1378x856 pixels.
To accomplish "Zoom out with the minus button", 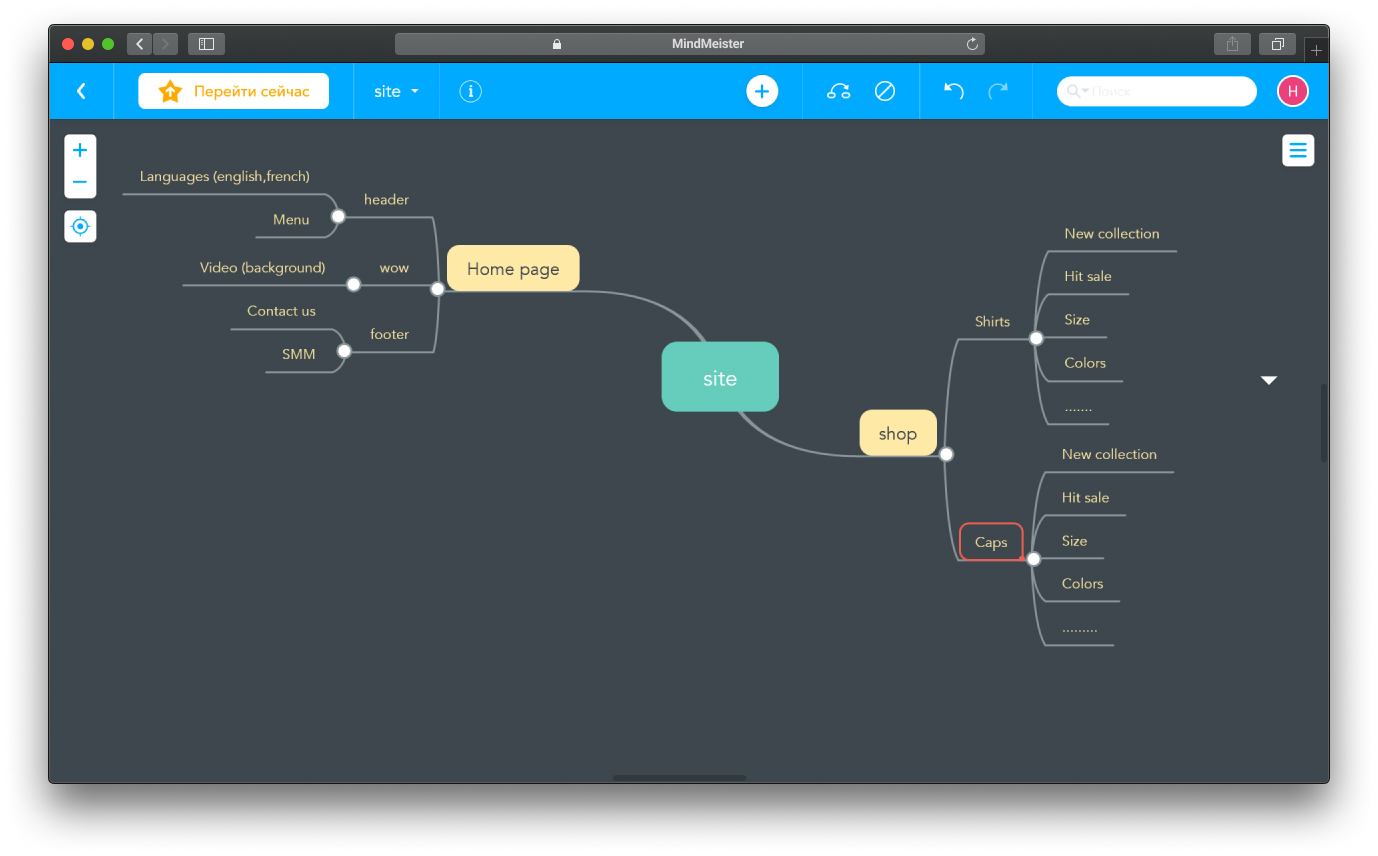I will pos(80,183).
